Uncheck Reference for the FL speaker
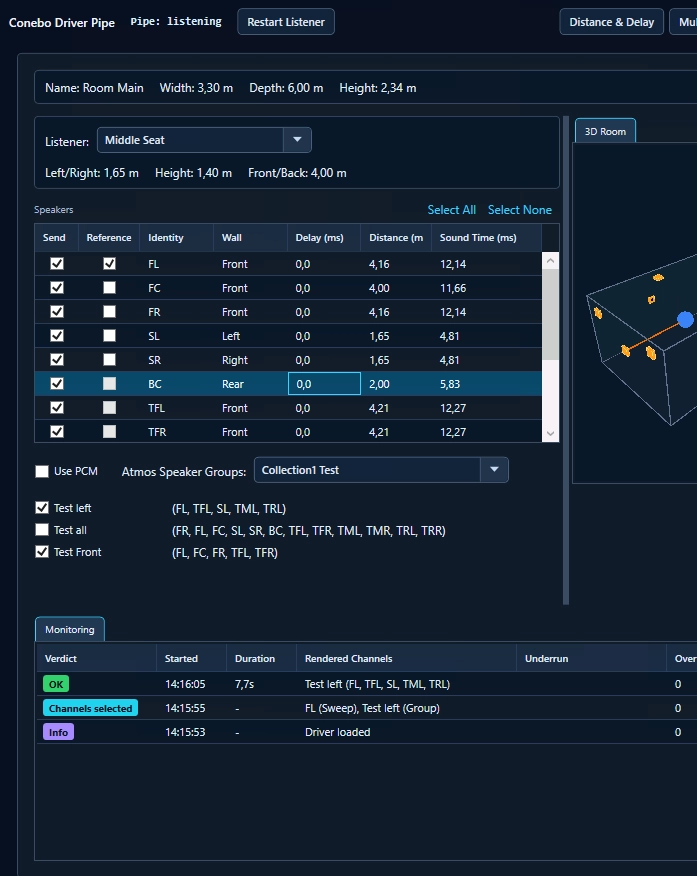The width and height of the screenshot is (697, 876). (109, 264)
